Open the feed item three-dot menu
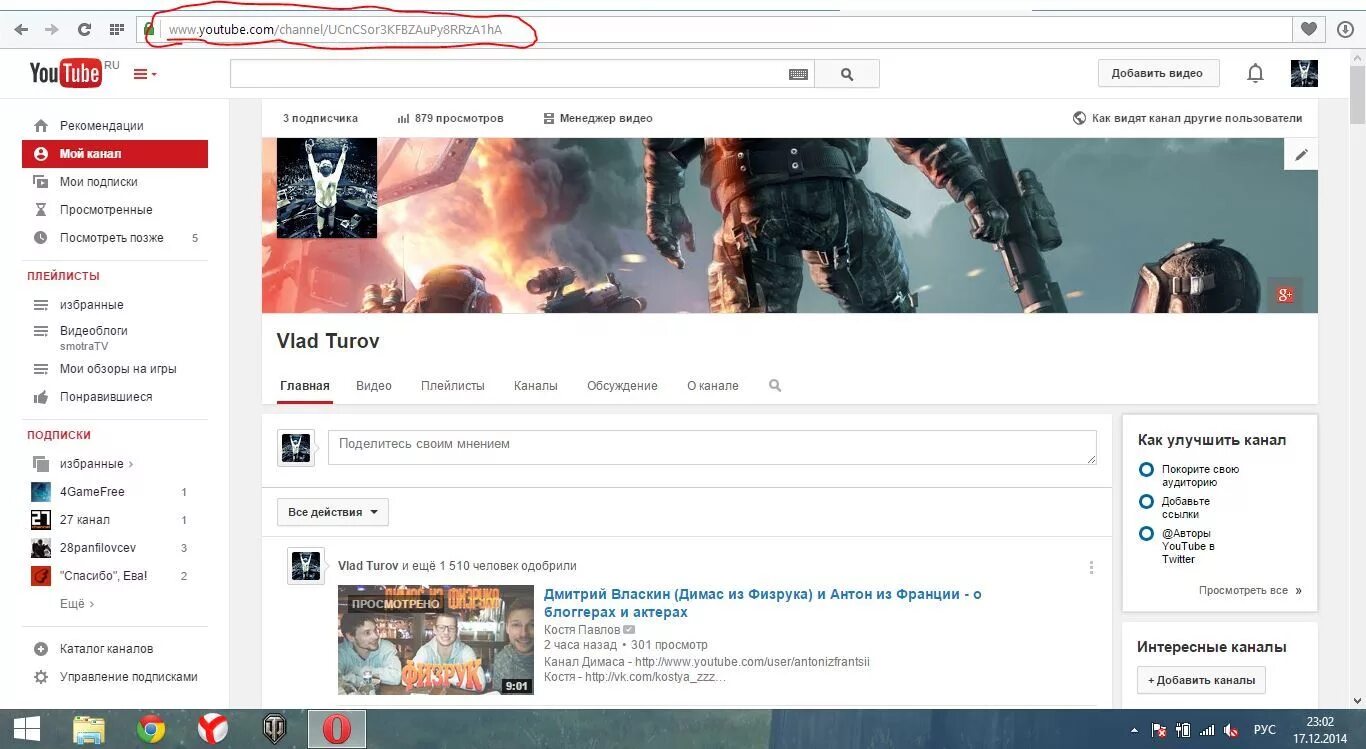1366x749 pixels. tap(1091, 567)
